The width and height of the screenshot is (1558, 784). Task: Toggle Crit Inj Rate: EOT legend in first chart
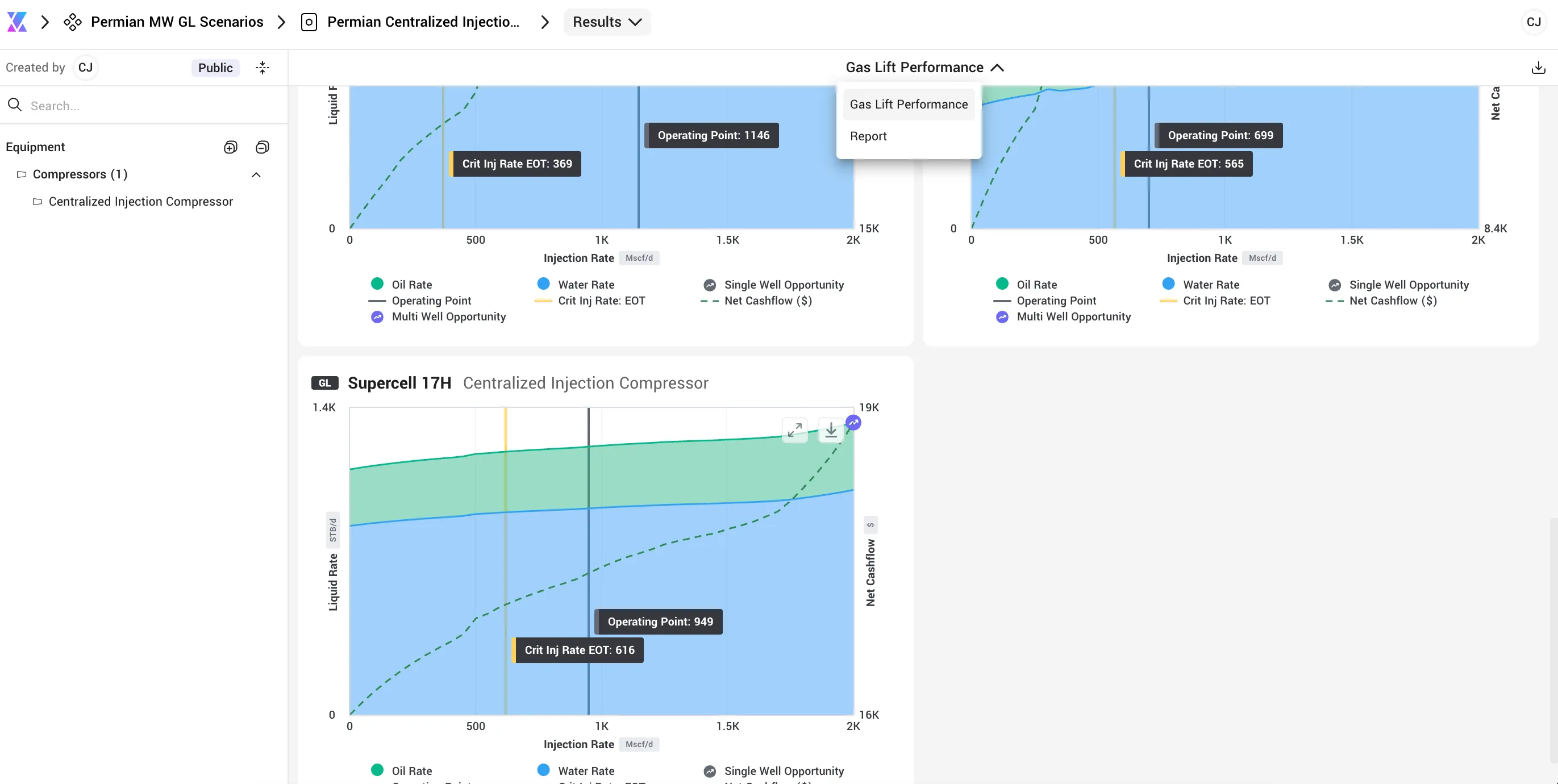coord(590,301)
